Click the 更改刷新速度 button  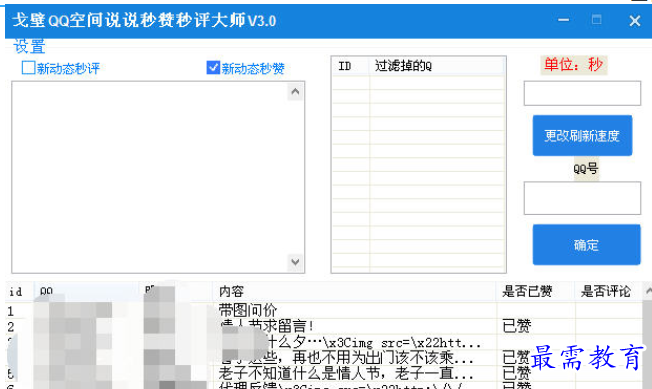click(x=582, y=135)
